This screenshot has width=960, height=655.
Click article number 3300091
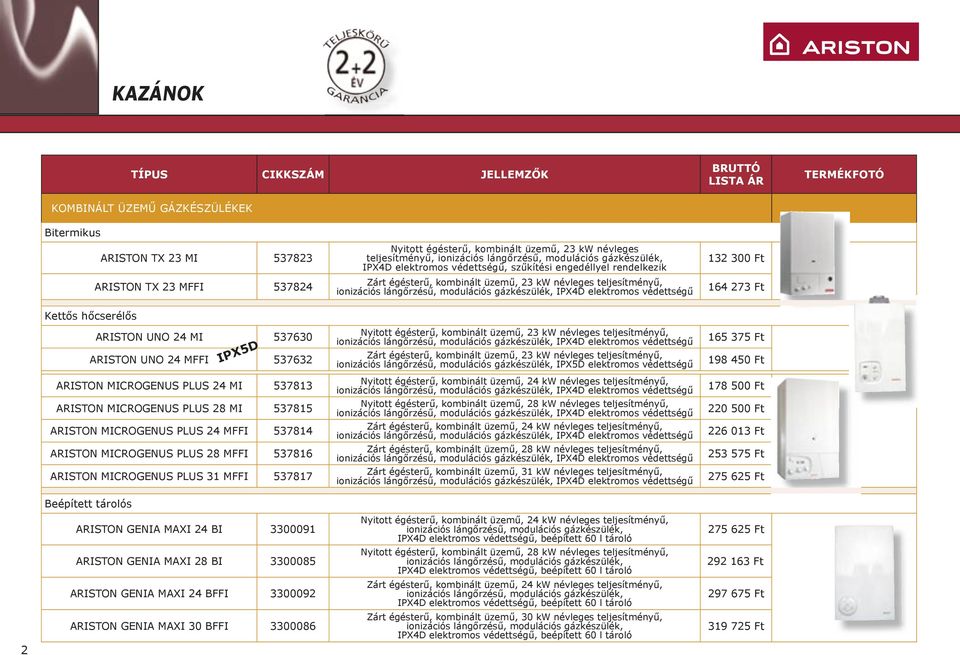293,529
